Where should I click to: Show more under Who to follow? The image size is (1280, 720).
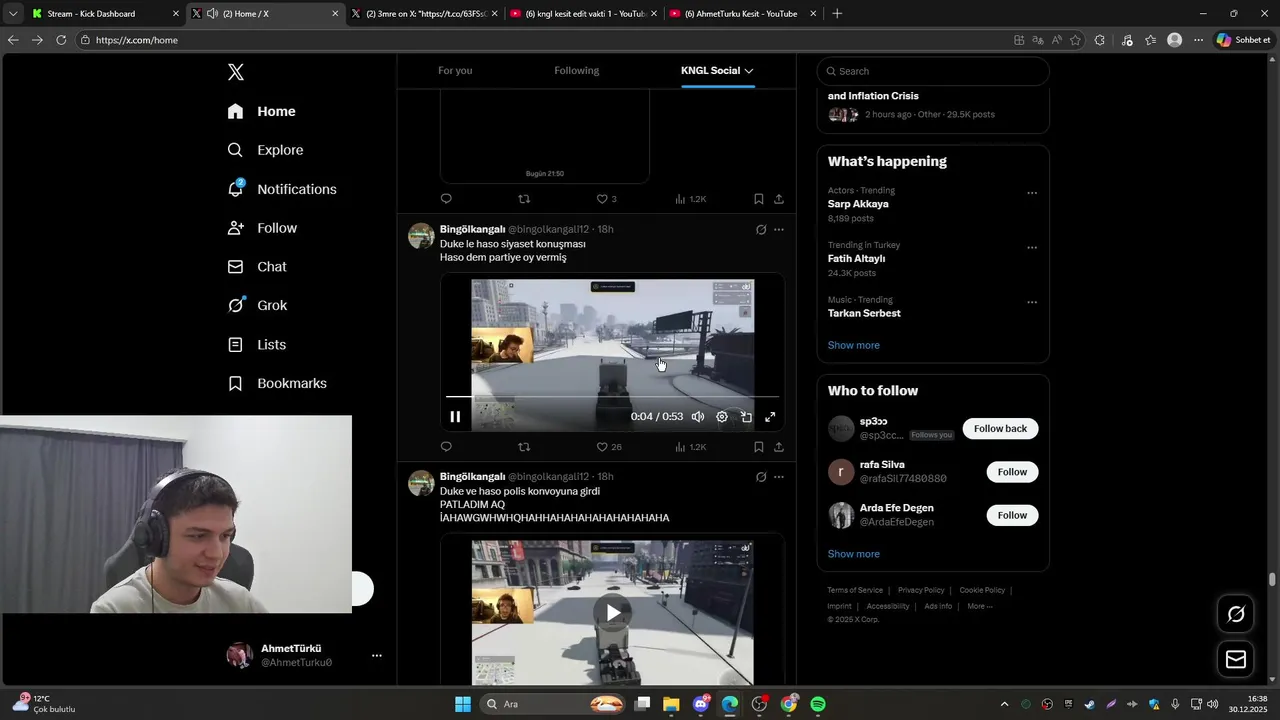coord(854,554)
